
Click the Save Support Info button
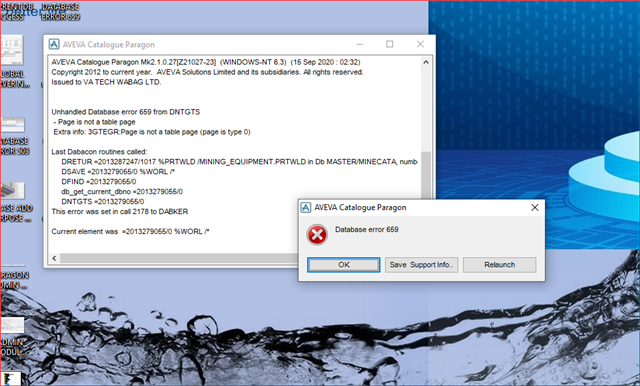pyautogui.click(x=421, y=265)
